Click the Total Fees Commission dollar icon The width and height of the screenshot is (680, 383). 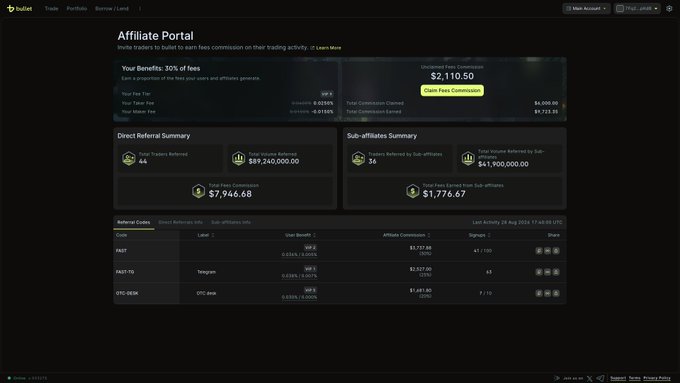click(x=198, y=191)
